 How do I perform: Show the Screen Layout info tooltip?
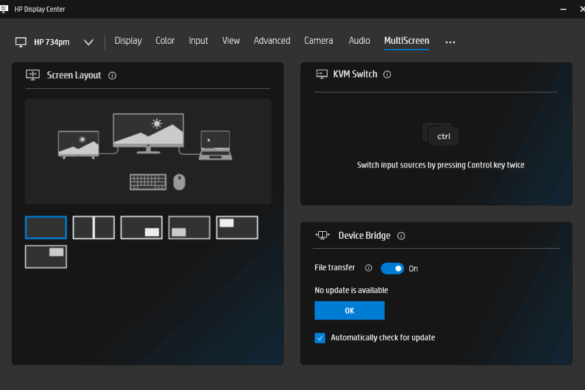112,76
